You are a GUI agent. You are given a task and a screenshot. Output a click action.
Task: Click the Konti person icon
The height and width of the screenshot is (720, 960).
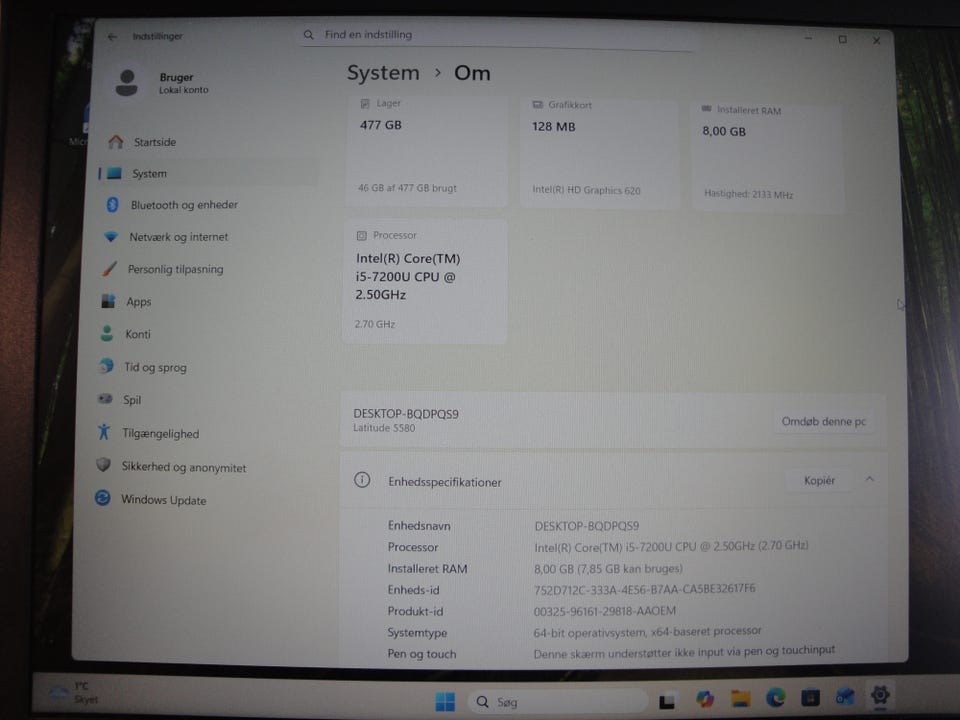[107, 334]
